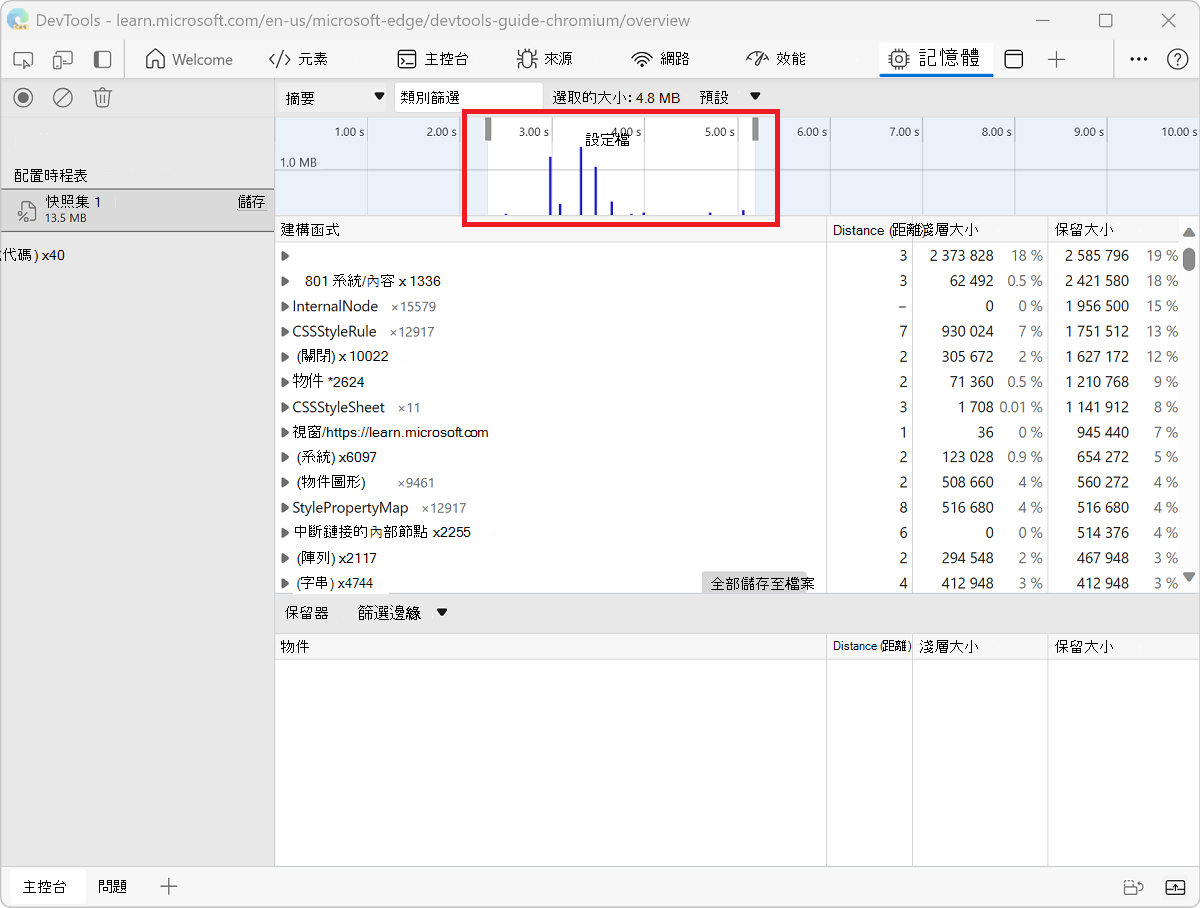Expand the (關閉) x 10022 row
This screenshot has width=1200, height=908.
click(285, 356)
